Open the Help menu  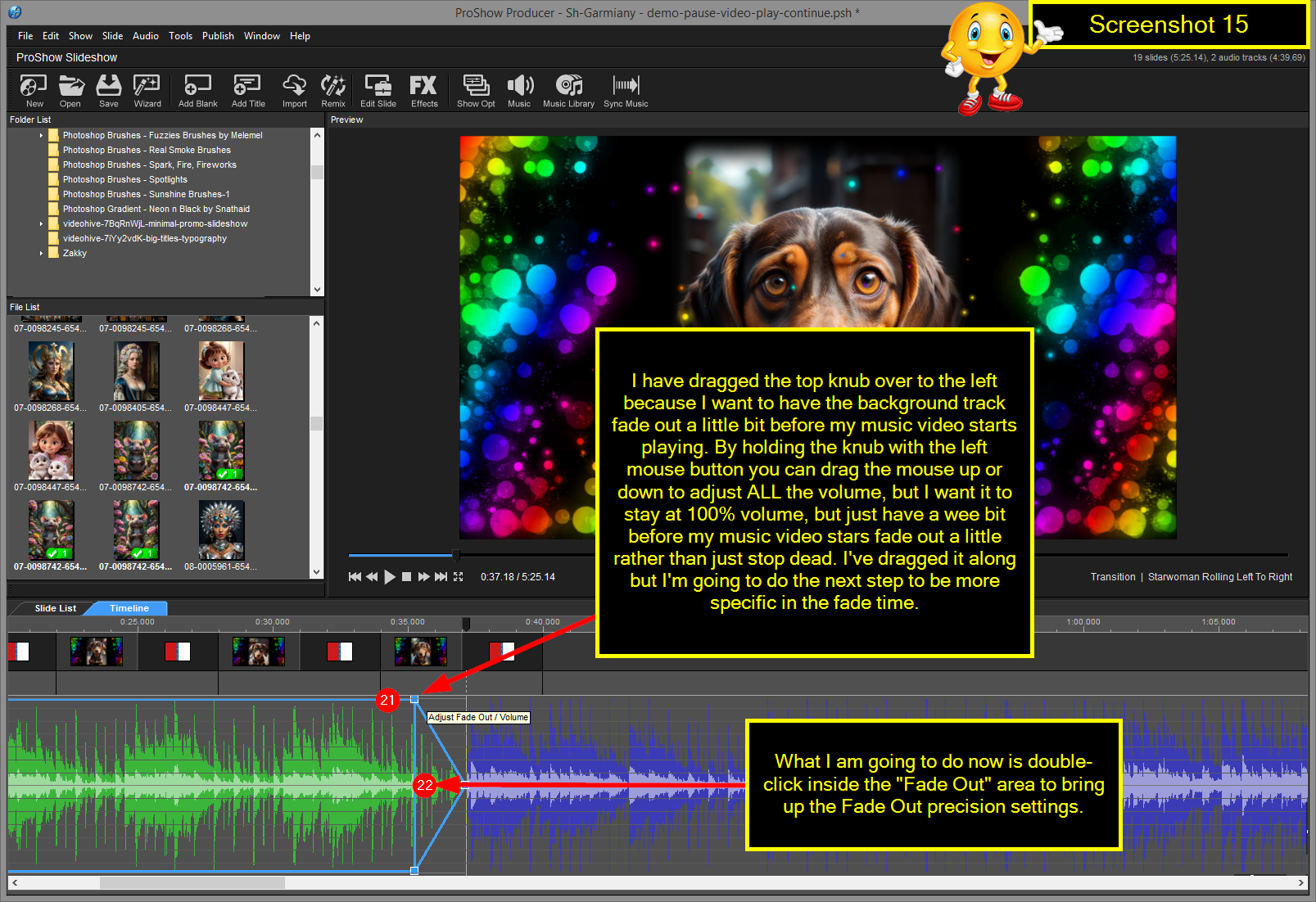[300, 36]
